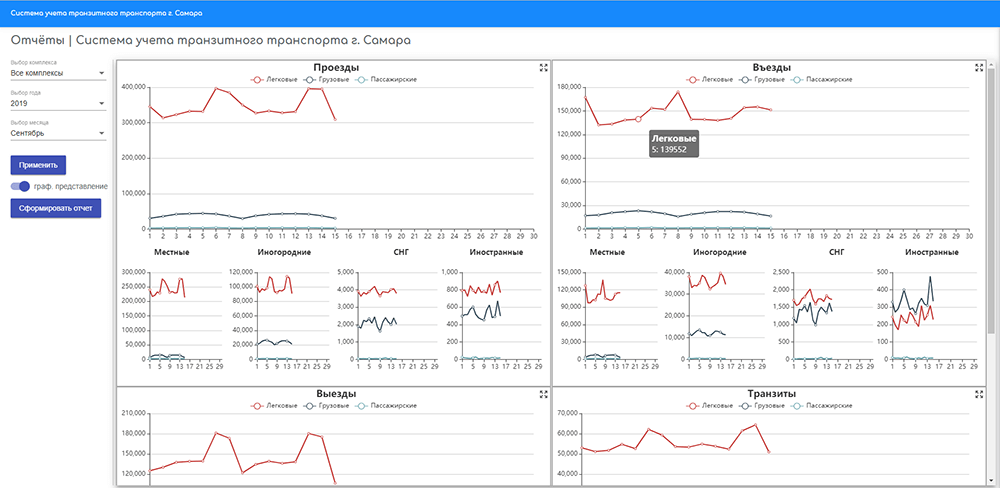Viewport: 1000px width, 488px height.
Task: Click the app title in the blue header
Action: point(107,13)
